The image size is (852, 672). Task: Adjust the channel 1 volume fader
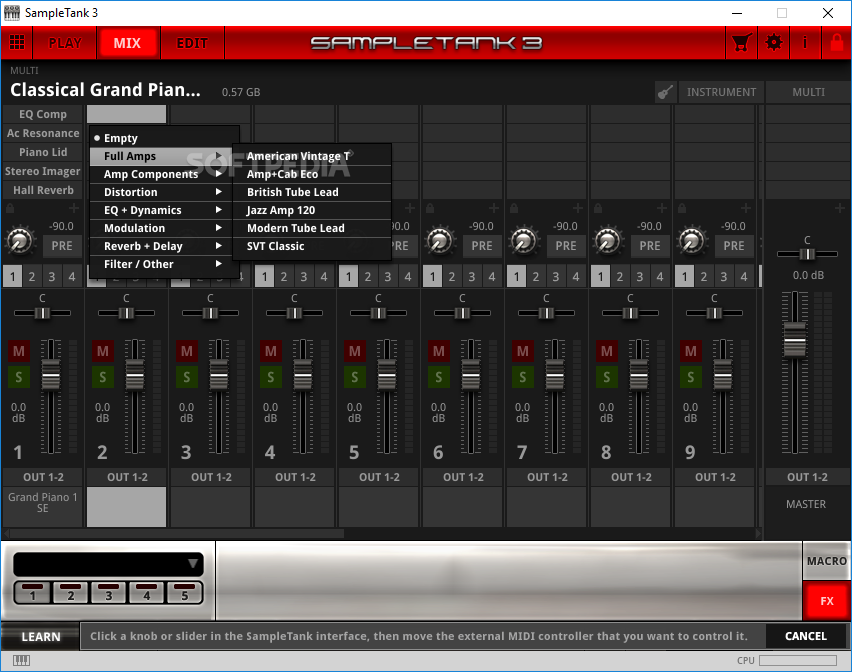click(x=51, y=375)
